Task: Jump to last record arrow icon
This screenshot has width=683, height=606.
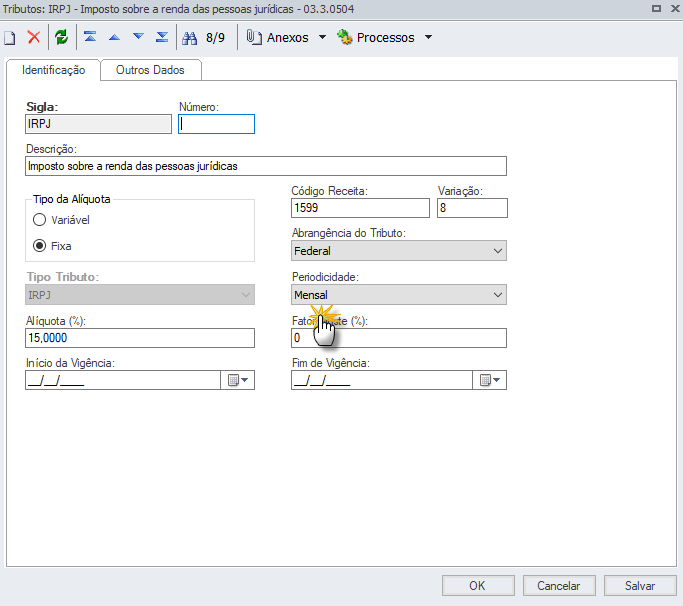Action: click(x=162, y=37)
